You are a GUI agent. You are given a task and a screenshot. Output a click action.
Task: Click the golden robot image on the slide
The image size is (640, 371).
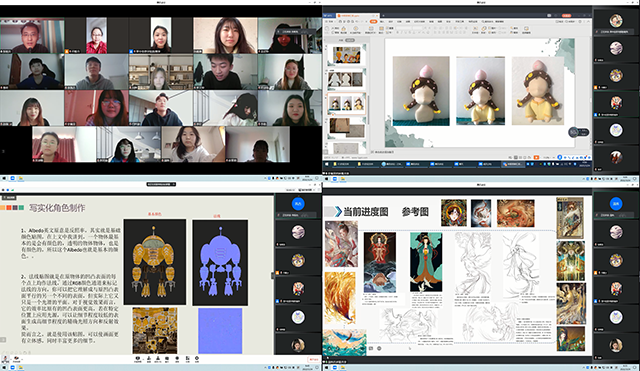click(155, 262)
